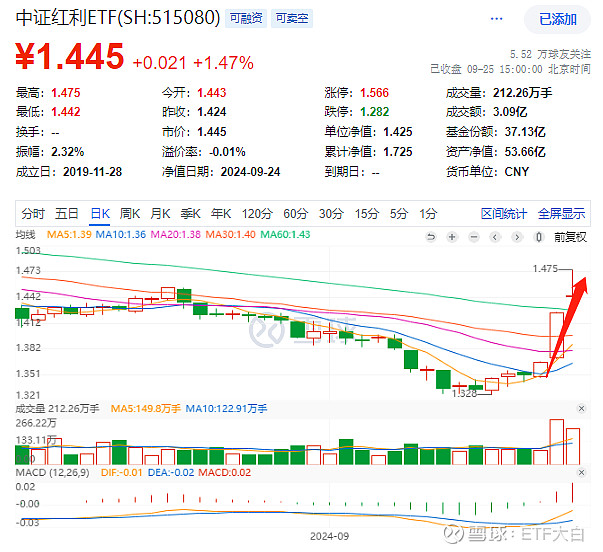
Task: Switch to the 分时 chart tab
Action: (33, 213)
